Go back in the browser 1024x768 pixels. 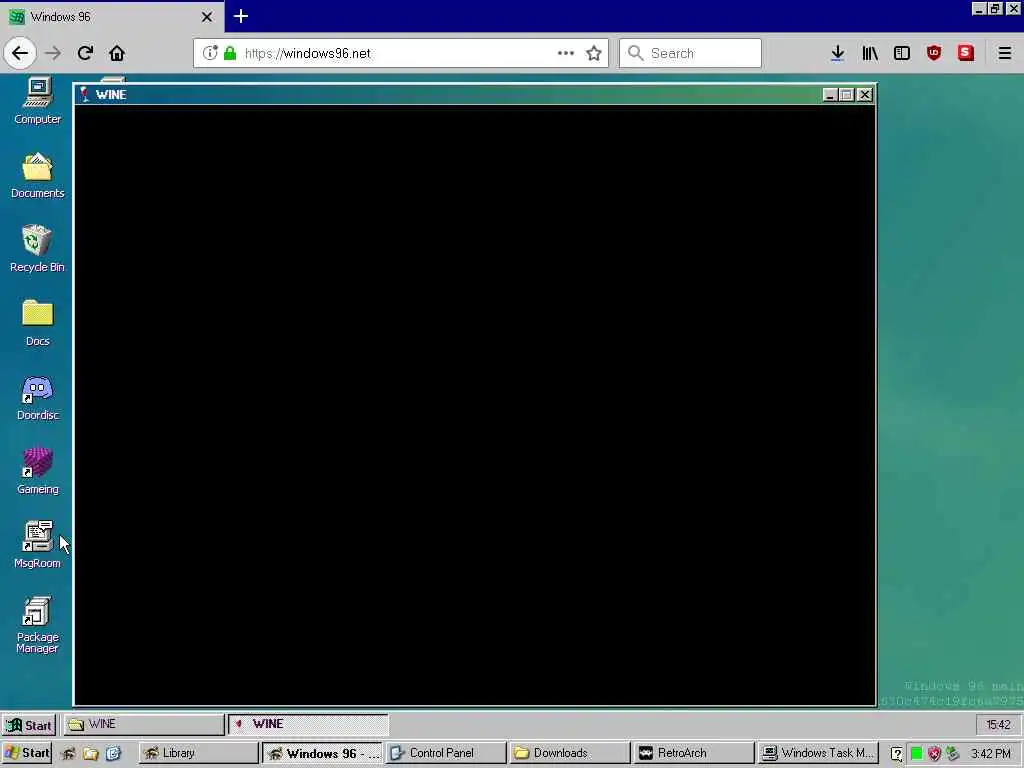click(x=20, y=53)
